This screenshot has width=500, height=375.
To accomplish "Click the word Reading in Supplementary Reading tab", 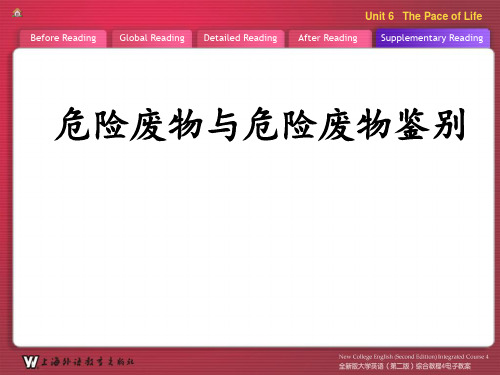I will 466,38.
